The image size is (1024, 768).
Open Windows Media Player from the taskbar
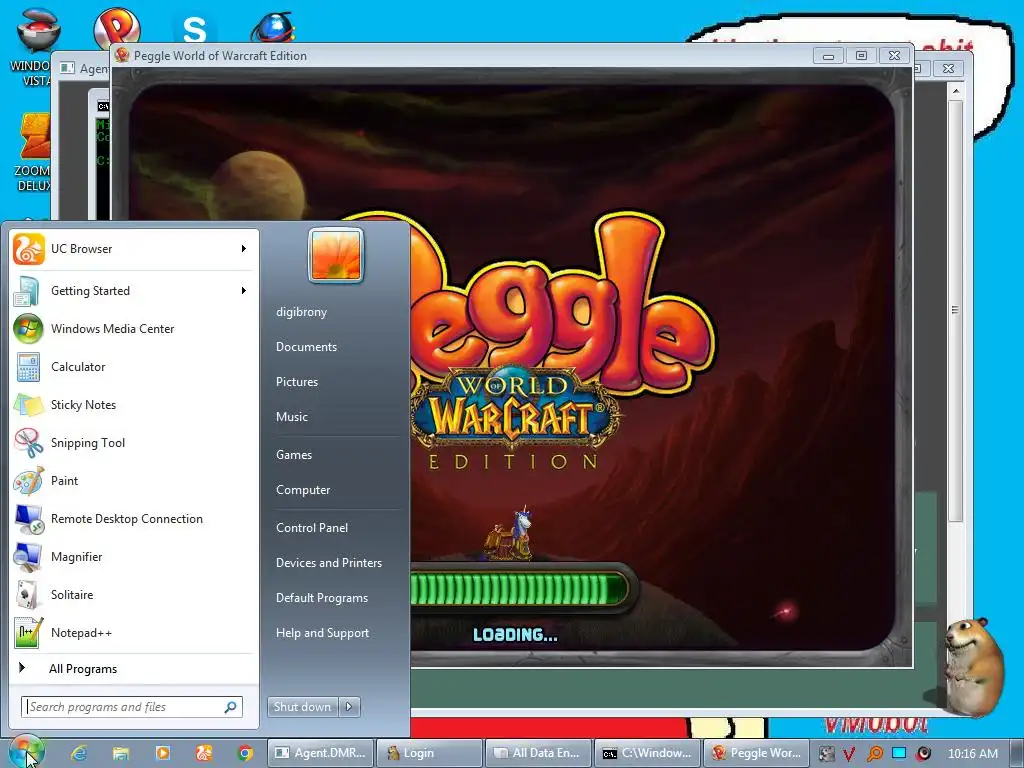[x=162, y=753]
